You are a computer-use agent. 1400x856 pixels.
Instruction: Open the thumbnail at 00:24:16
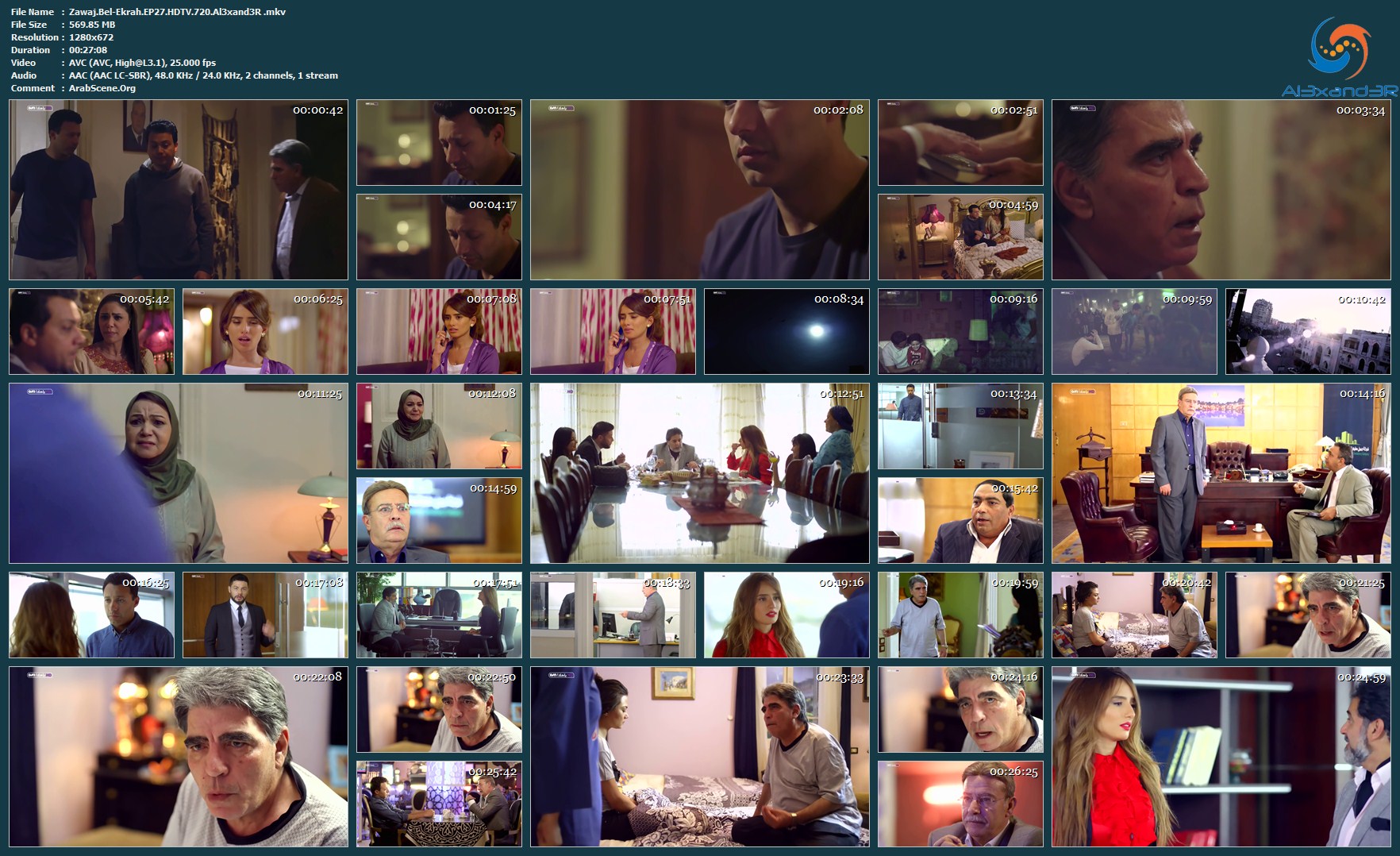960,710
